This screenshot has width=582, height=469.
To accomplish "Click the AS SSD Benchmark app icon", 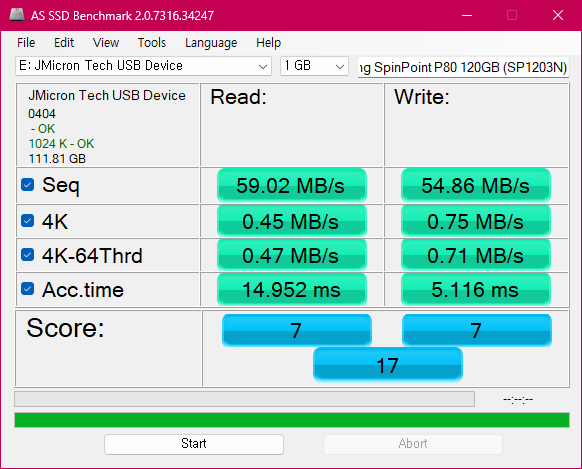I will point(17,15).
